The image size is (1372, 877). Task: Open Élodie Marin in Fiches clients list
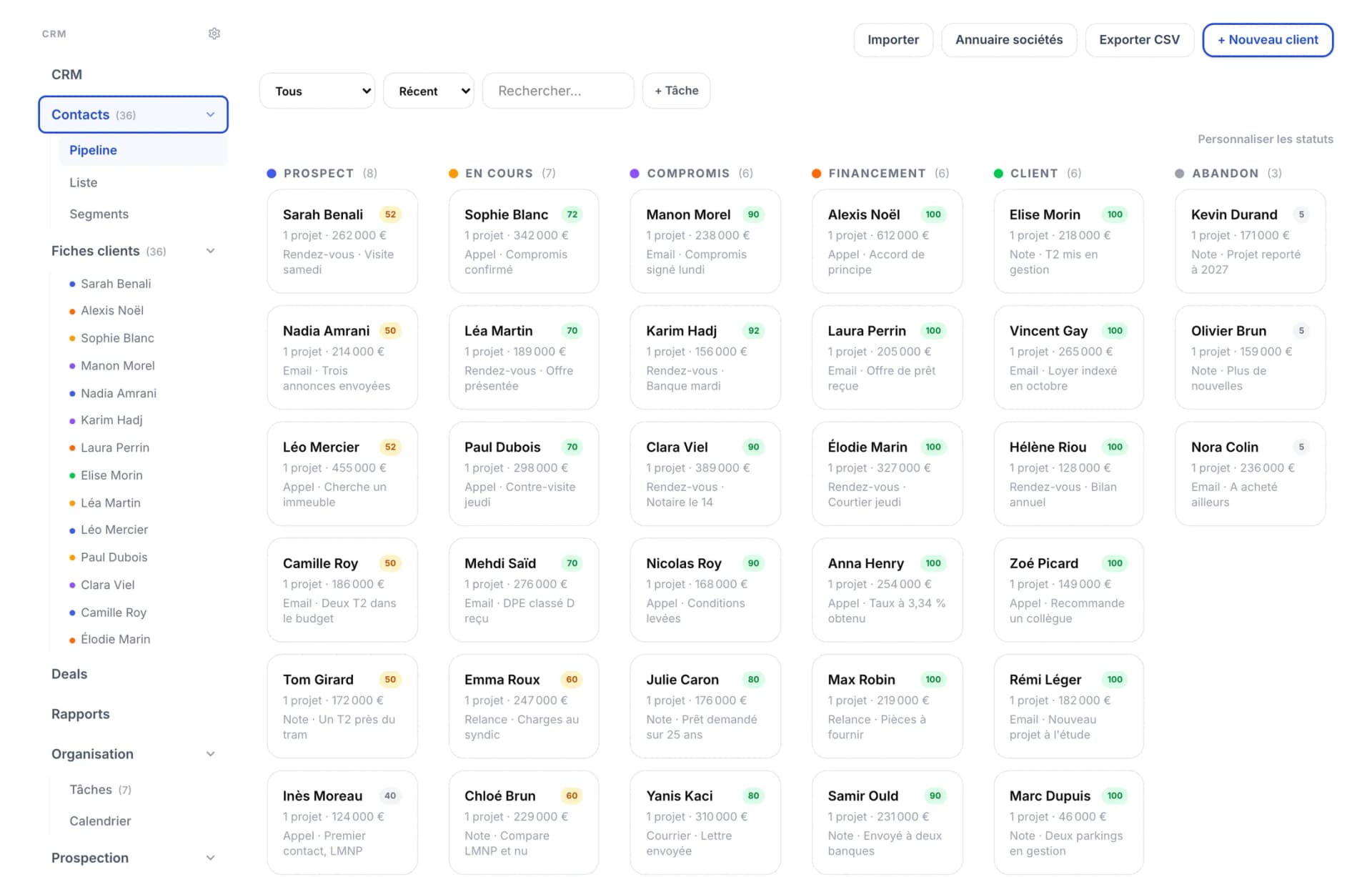pos(115,639)
